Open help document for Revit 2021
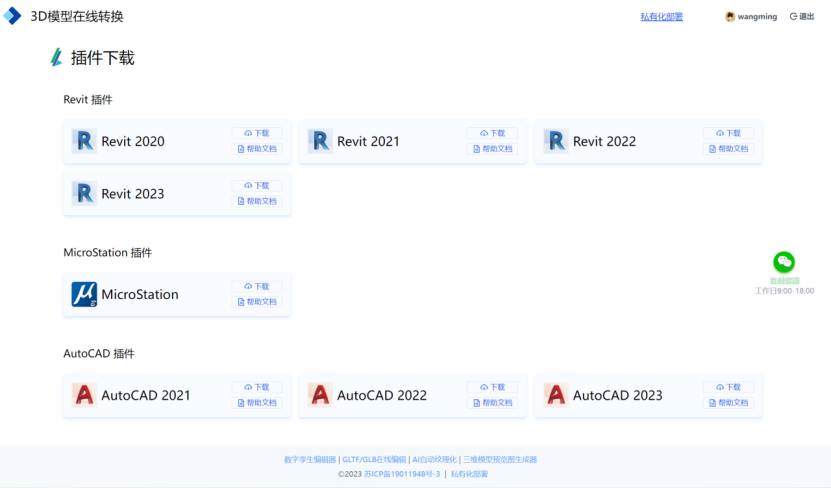The image size is (831, 488). [492, 149]
